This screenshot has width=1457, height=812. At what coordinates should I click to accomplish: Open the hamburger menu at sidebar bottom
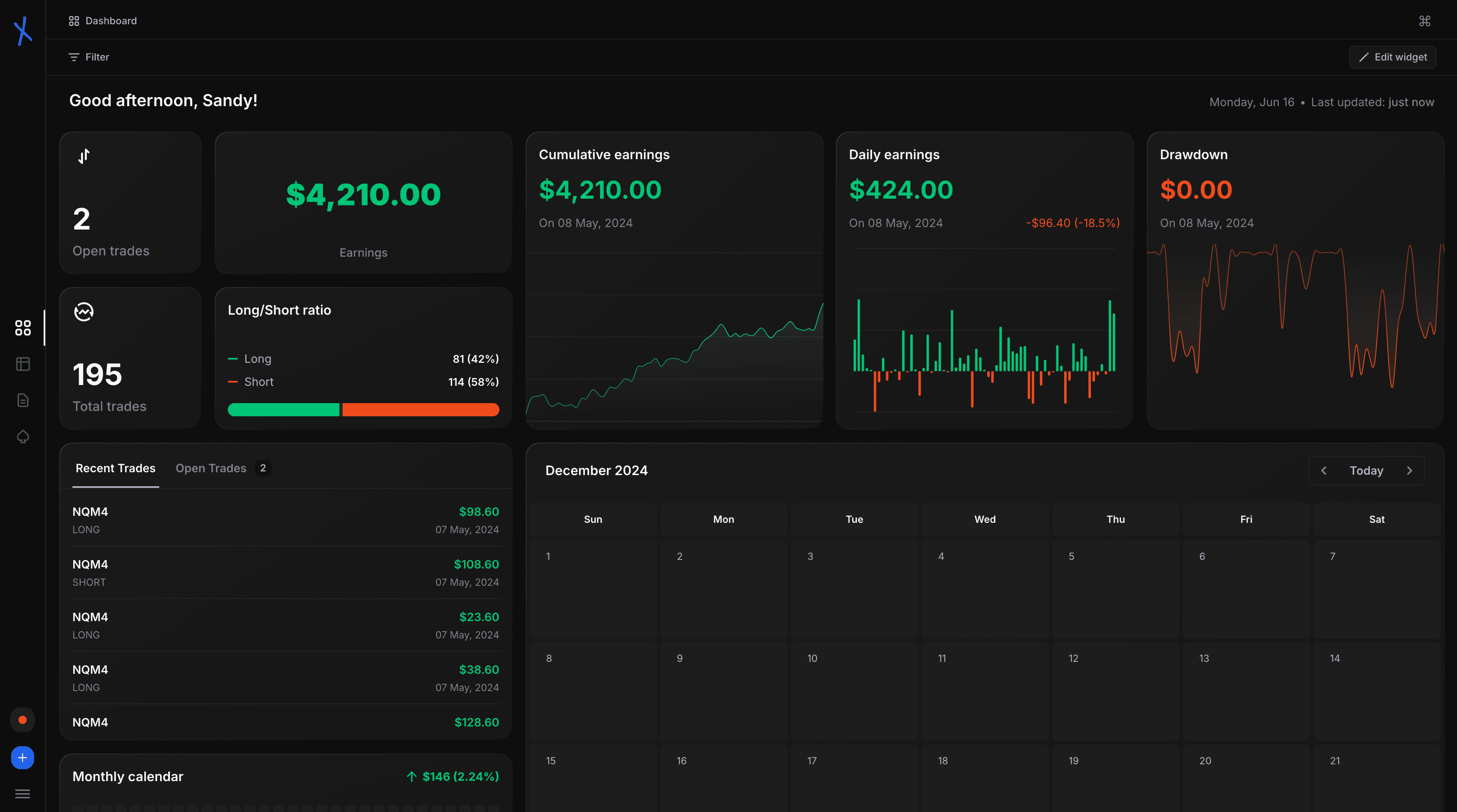[x=23, y=794]
